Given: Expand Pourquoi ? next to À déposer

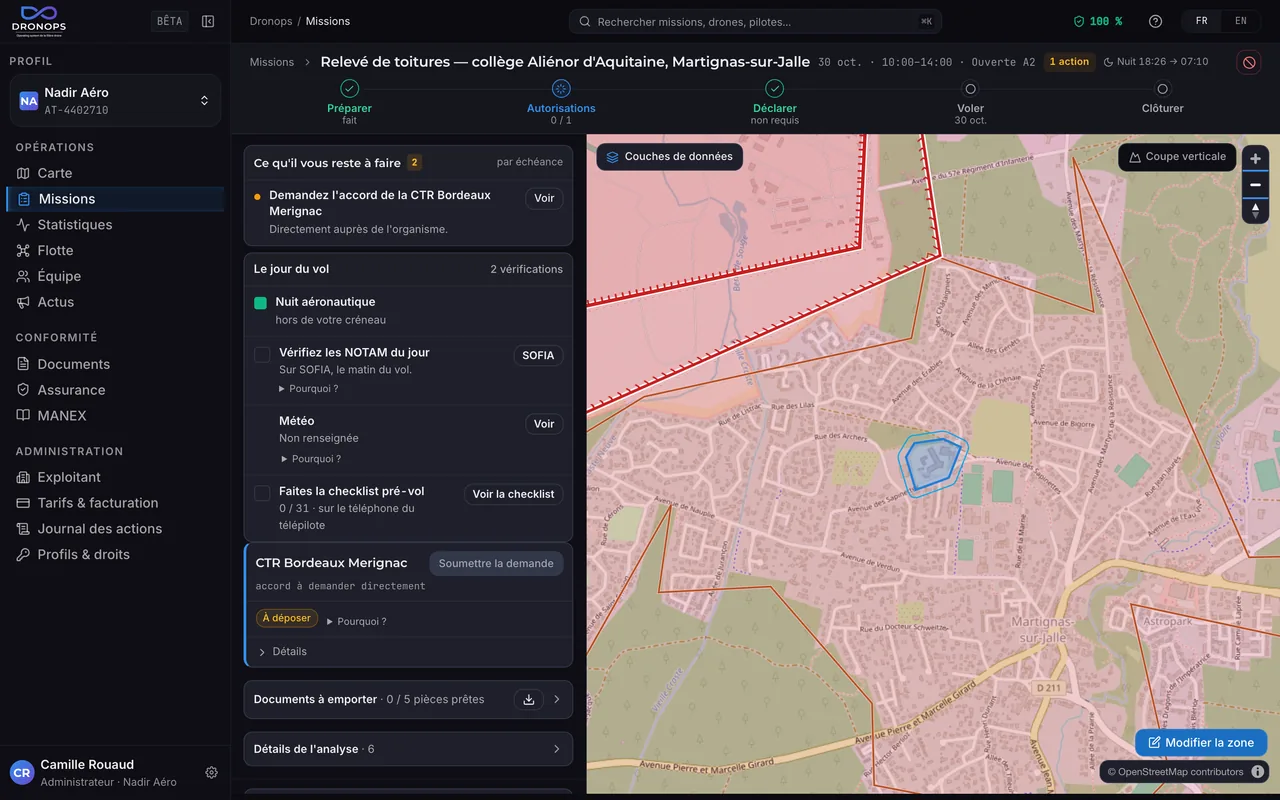Looking at the screenshot, I should pyautogui.click(x=357, y=621).
